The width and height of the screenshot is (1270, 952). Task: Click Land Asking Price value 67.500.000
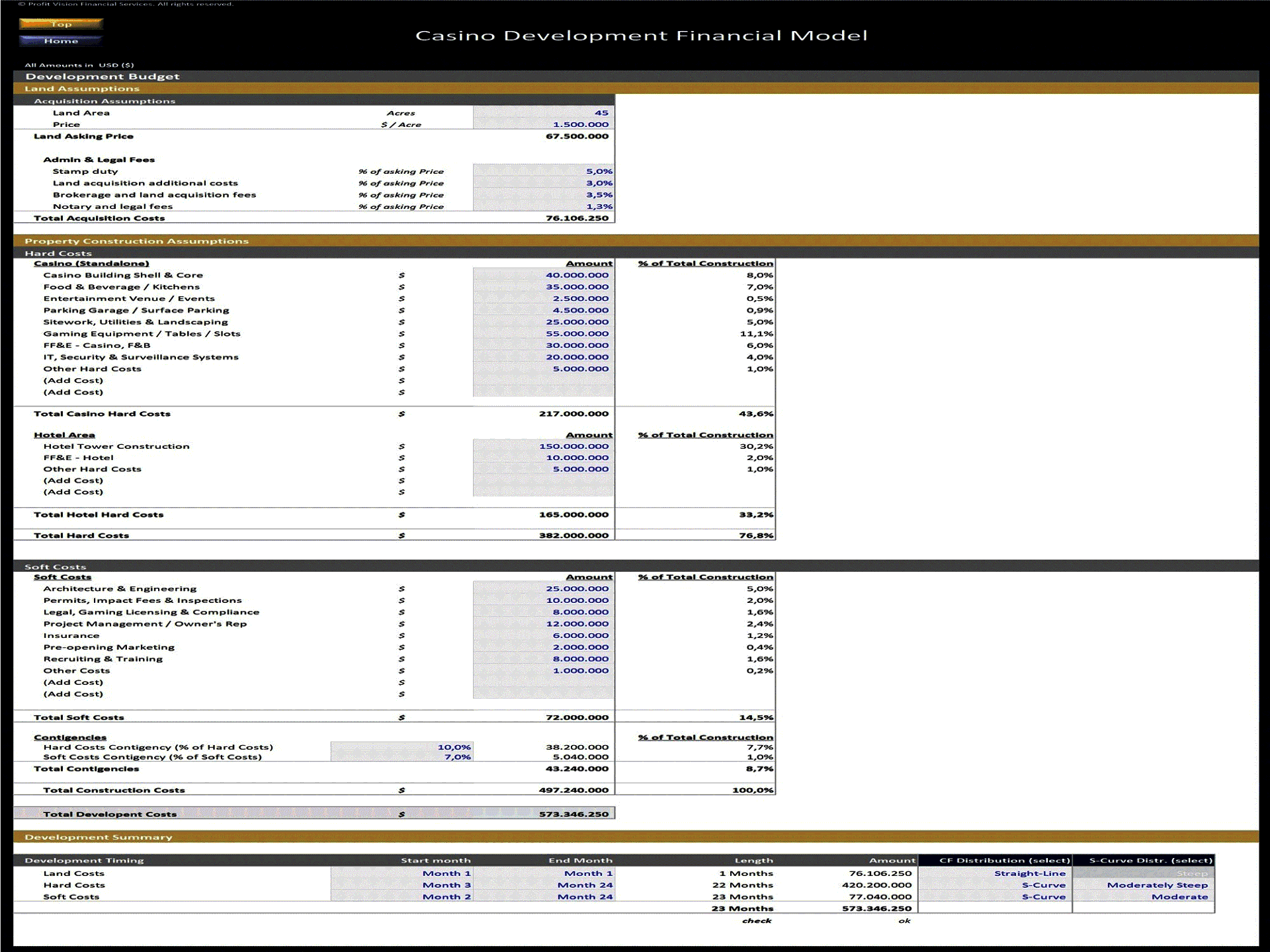pyautogui.click(x=577, y=136)
